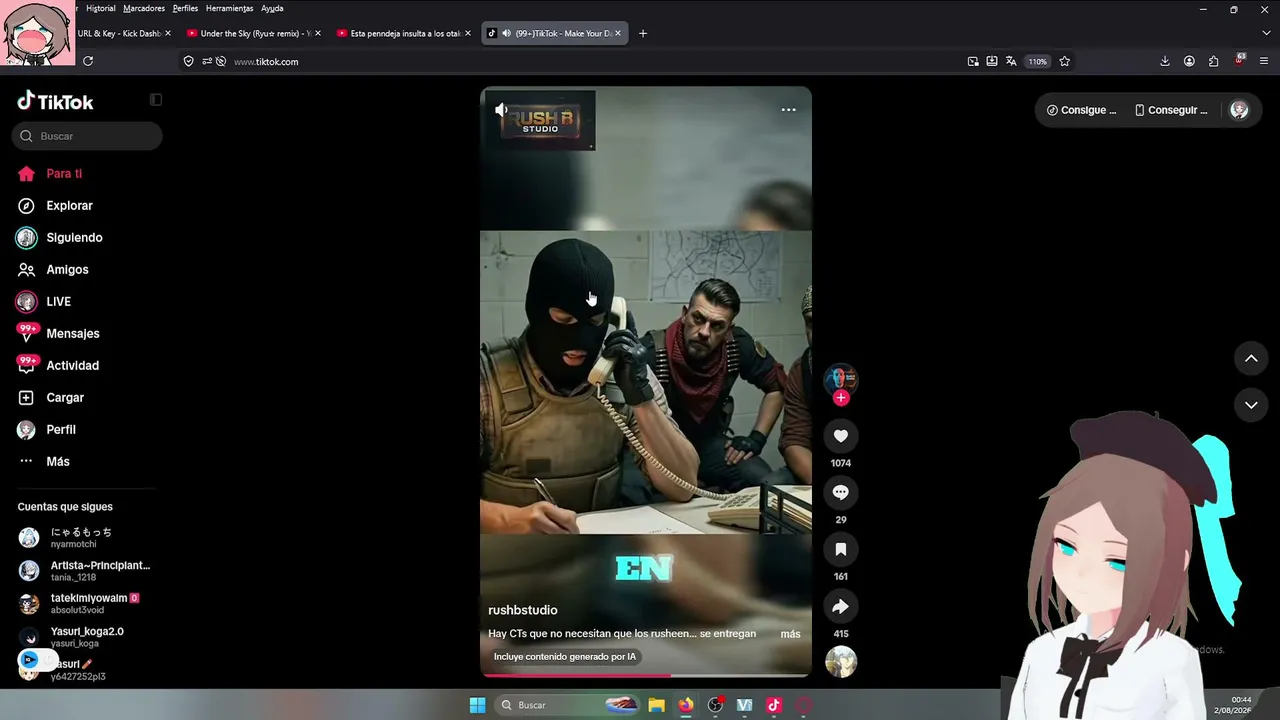Image resolution: width=1280 pixels, height=720 pixels.
Task: Open the Ayuda browser menu
Action: [x=272, y=8]
